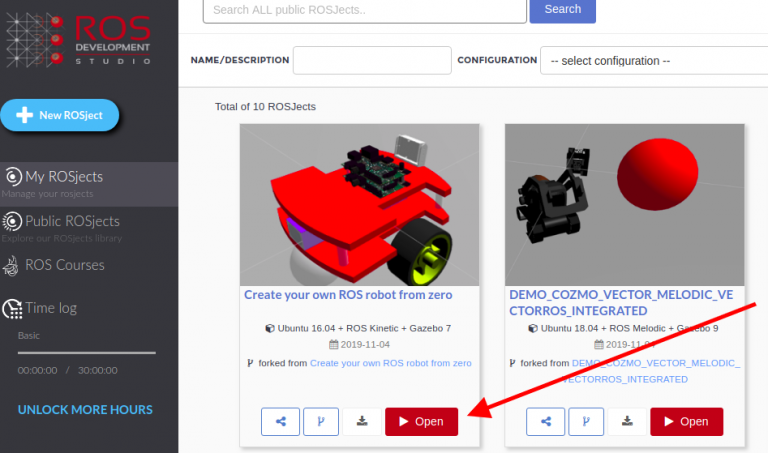768x453 pixels.
Task: Open the 'Create your own ROS robot' ROSject
Action: pyautogui.click(x=422, y=422)
